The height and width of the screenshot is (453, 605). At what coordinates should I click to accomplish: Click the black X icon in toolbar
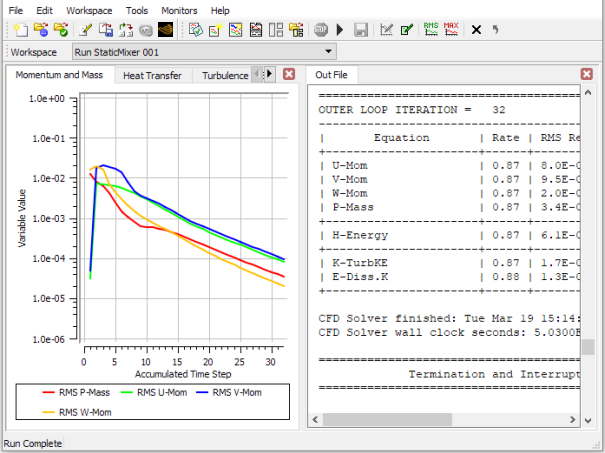pyautogui.click(x=476, y=30)
